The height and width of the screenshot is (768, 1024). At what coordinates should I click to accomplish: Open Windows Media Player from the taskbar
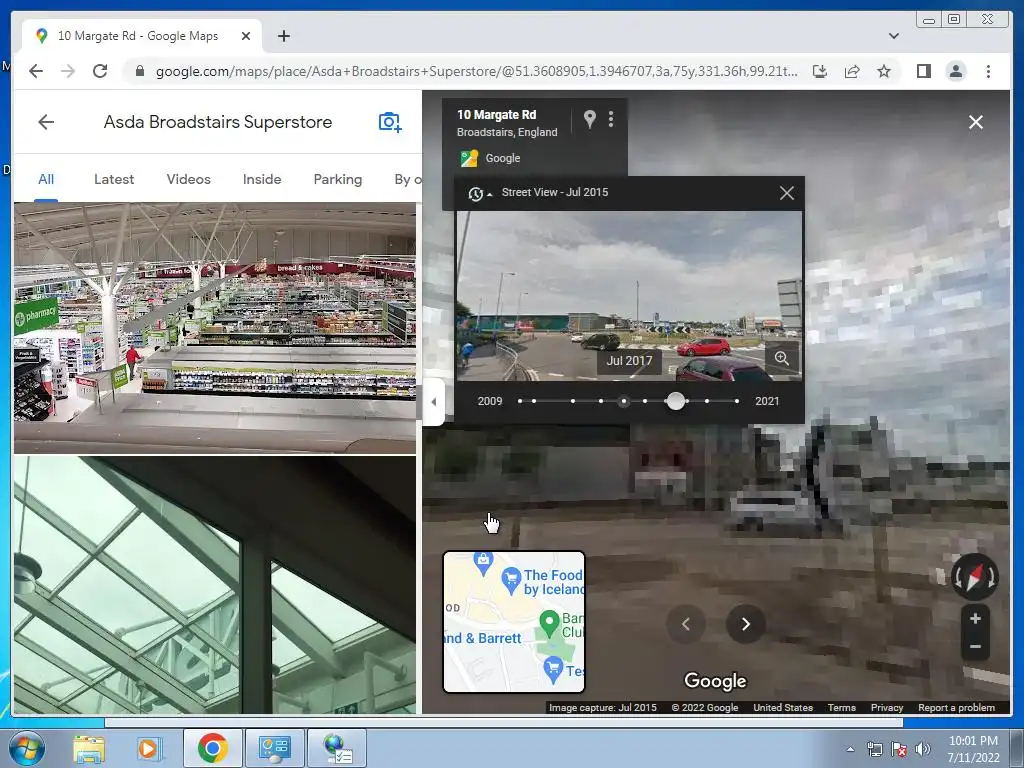(148, 748)
